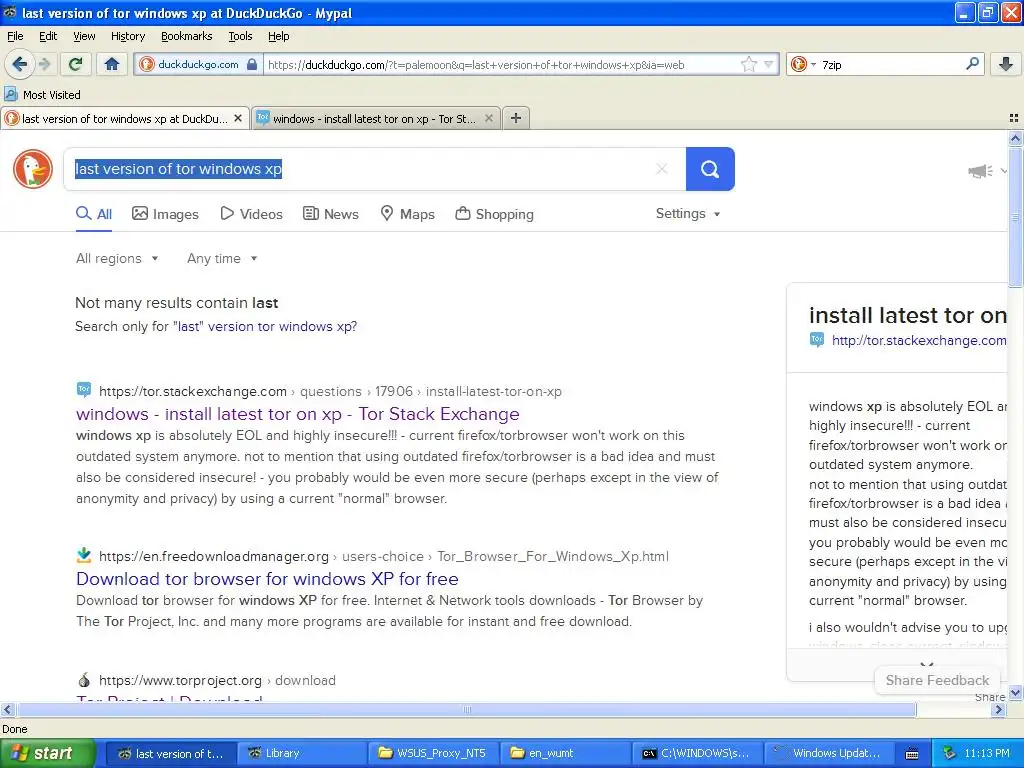The image size is (1024, 768).
Task: Open the Downloads arrow button
Action: coord(1006,64)
